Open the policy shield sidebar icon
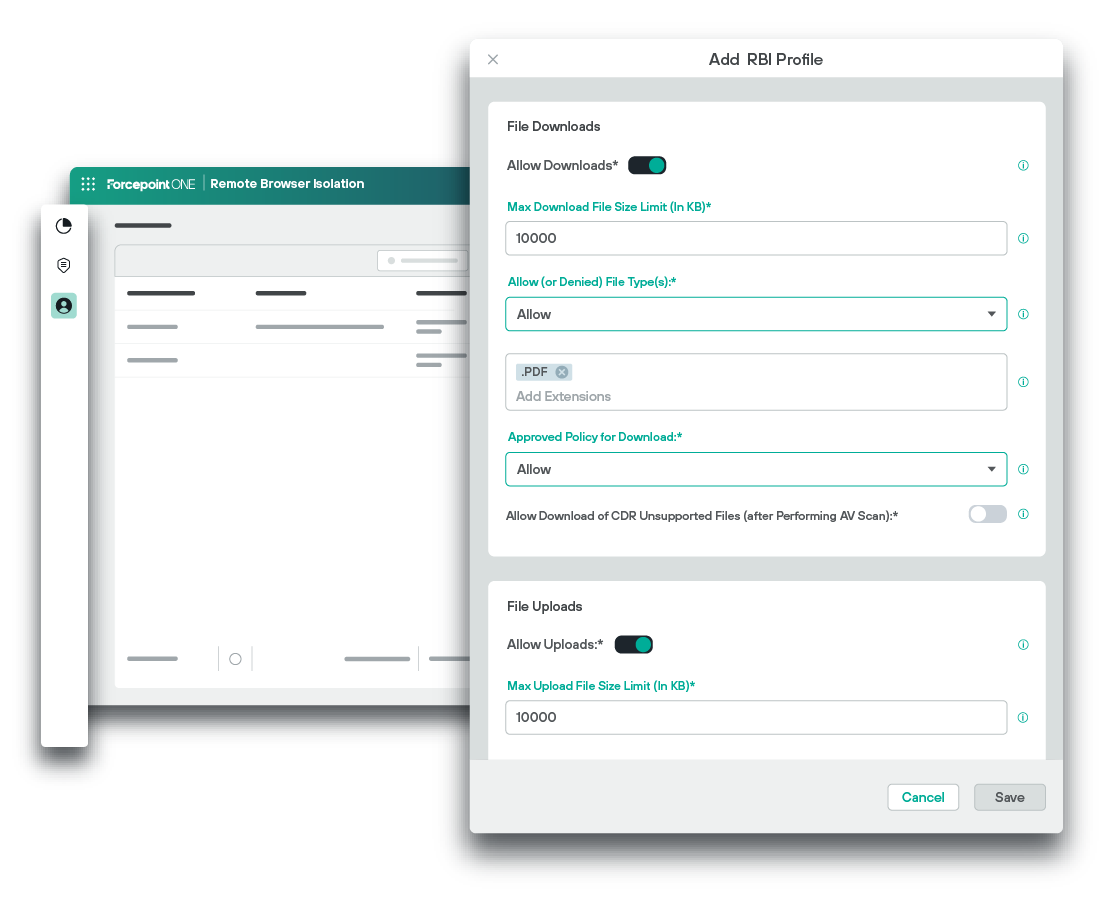1105x911 pixels. 64,265
